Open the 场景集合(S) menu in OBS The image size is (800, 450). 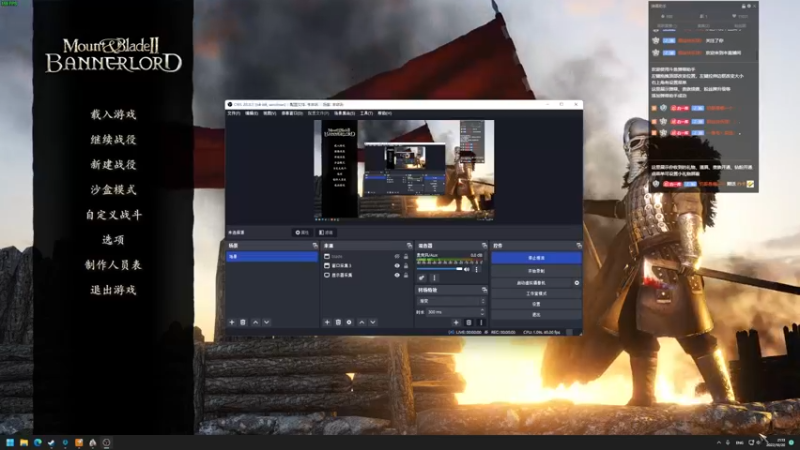344,113
